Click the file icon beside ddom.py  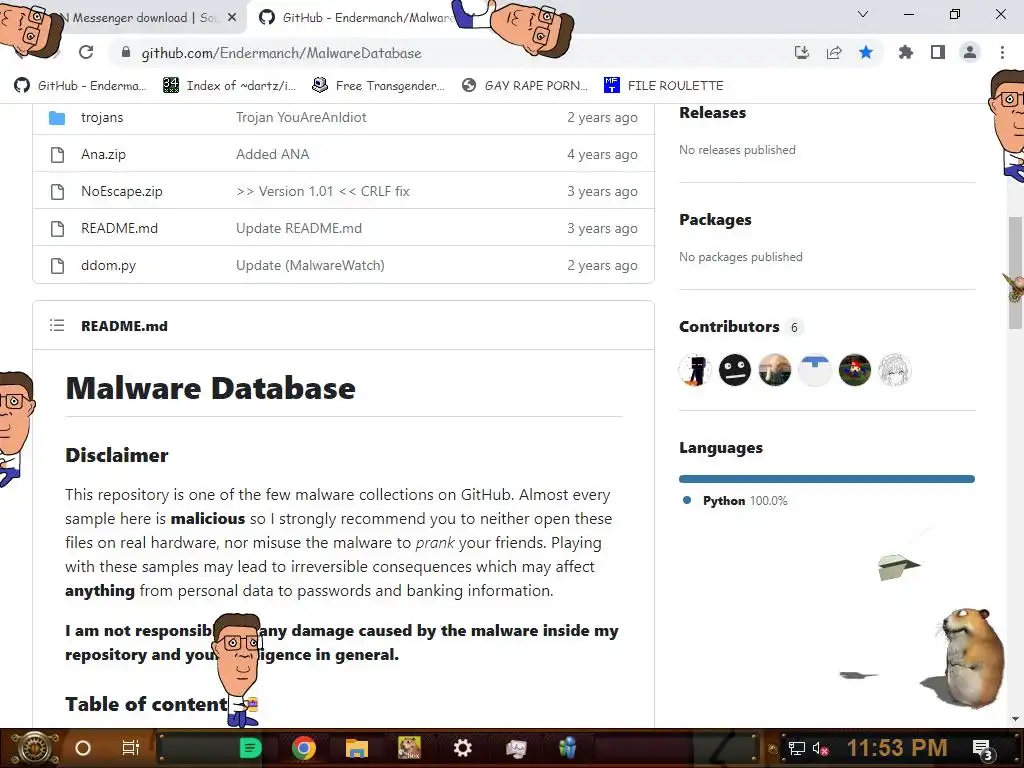pyautogui.click(x=57, y=266)
